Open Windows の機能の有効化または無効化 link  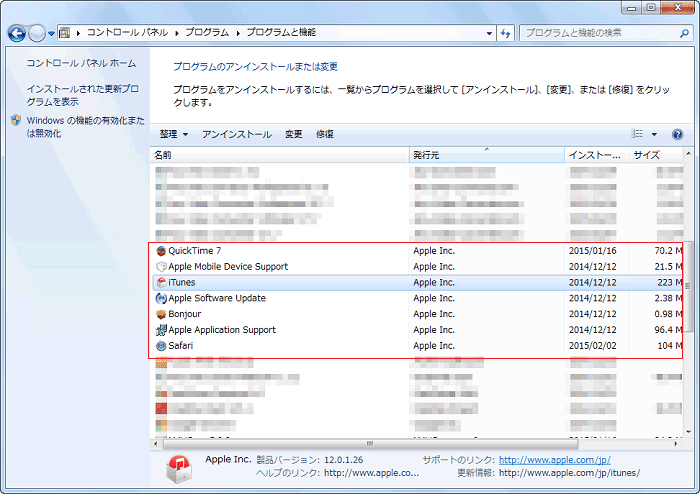pos(85,127)
